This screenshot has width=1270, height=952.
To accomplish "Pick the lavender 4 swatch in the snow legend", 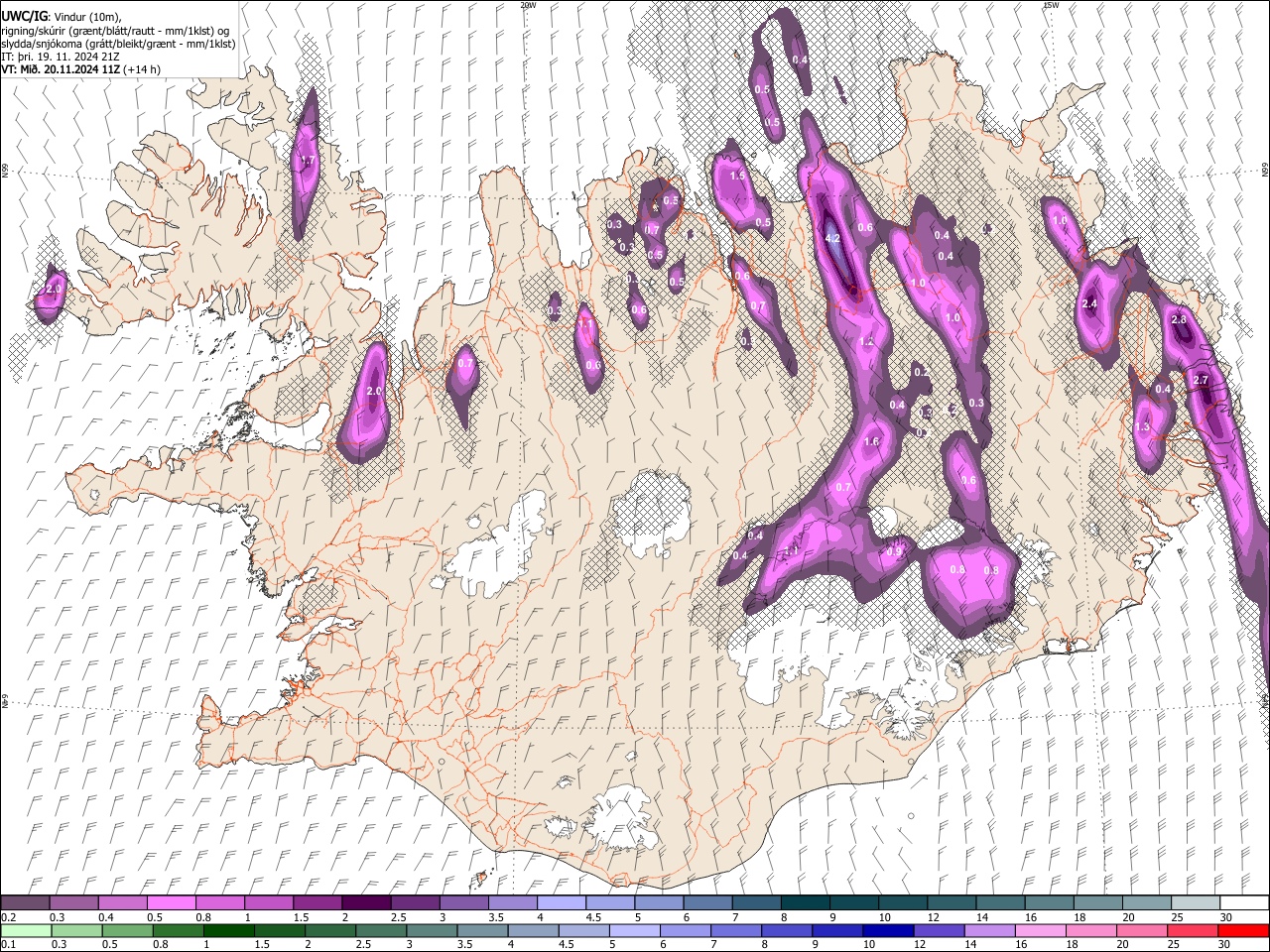I will click(561, 902).
